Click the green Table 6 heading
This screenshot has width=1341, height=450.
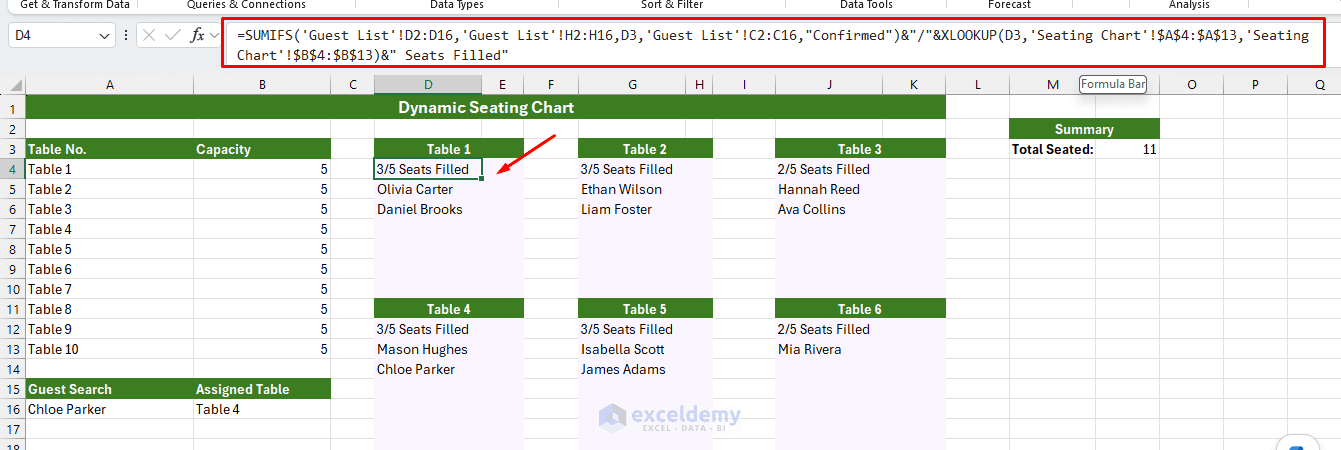(860, 310)
